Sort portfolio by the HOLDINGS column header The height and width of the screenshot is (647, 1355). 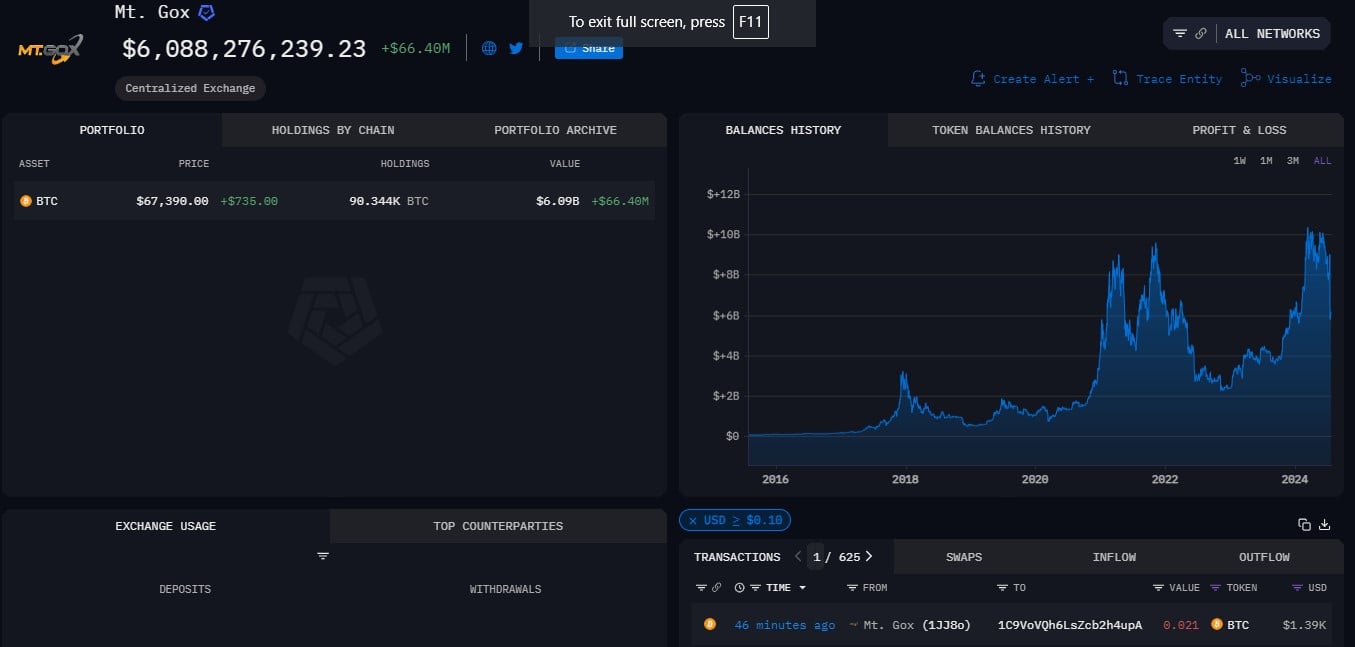(x=405, y=164)
